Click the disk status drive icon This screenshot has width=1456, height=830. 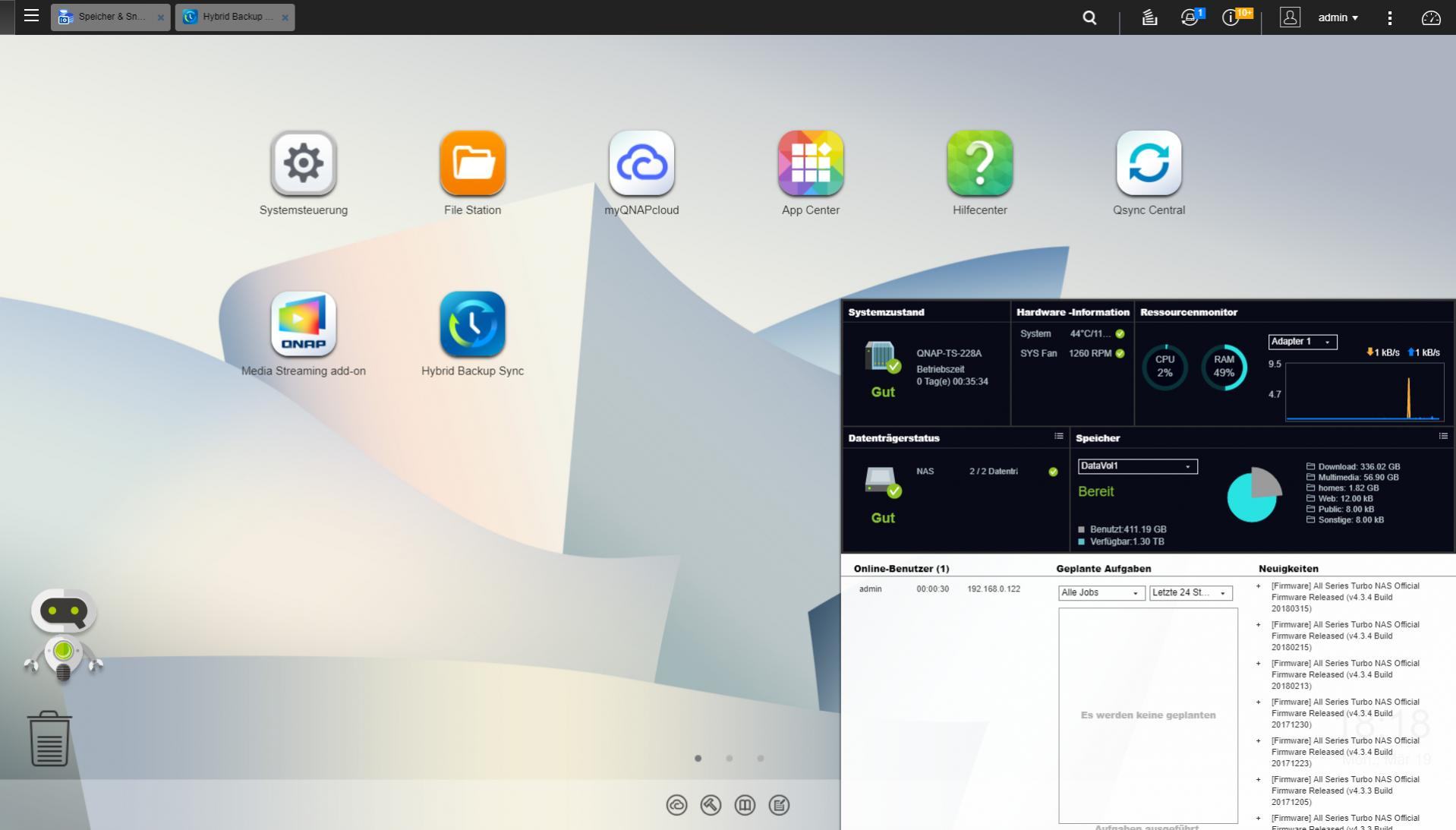click(x=883, y=482)
